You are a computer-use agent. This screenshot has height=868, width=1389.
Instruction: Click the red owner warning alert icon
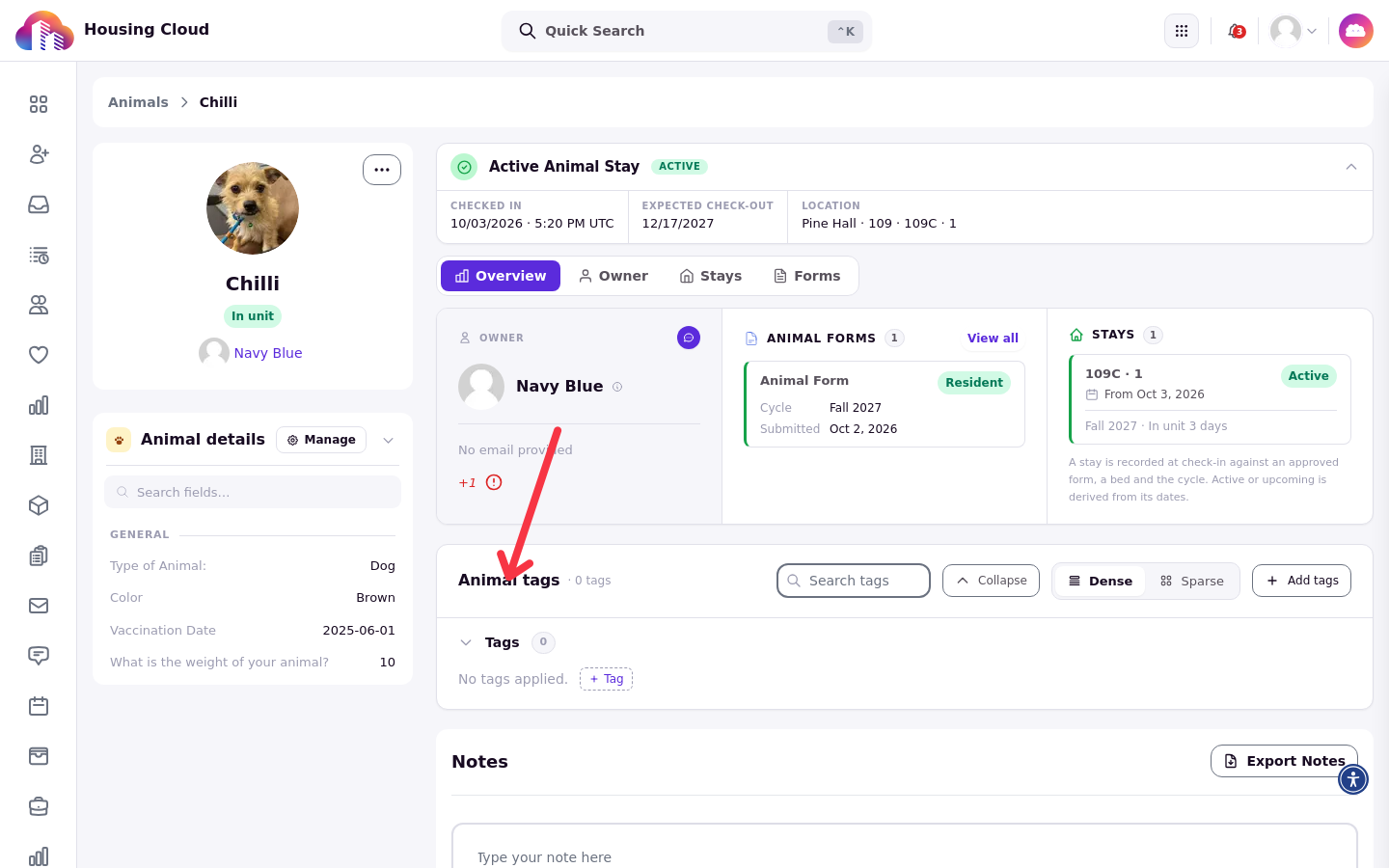[494, 482]
